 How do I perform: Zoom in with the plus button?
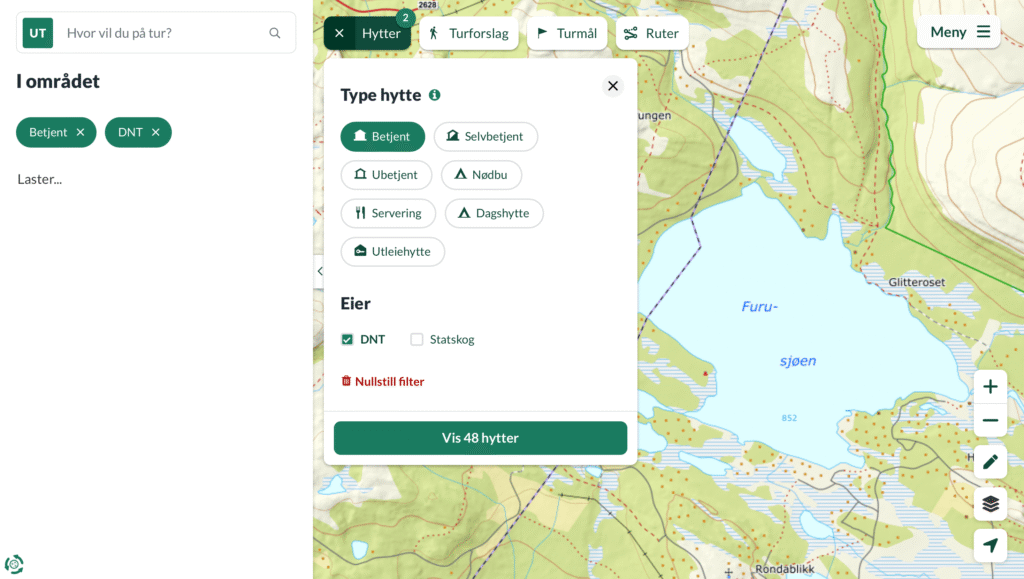[x=990, y=386]
